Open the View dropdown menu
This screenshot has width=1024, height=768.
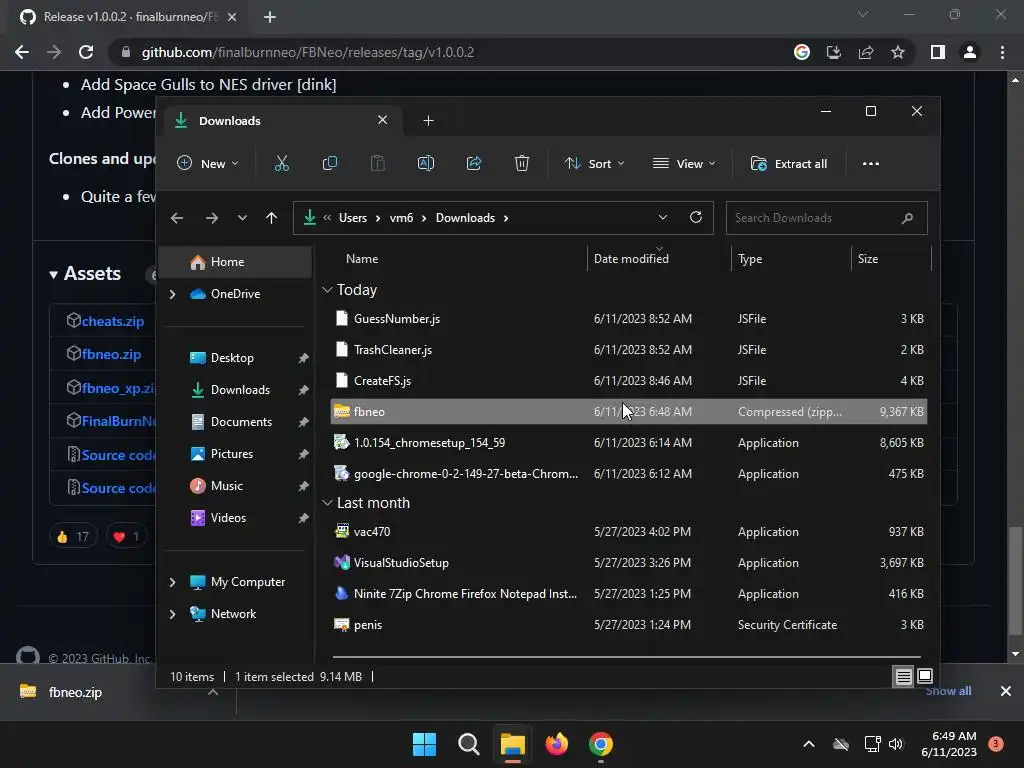tap(684, 163)
